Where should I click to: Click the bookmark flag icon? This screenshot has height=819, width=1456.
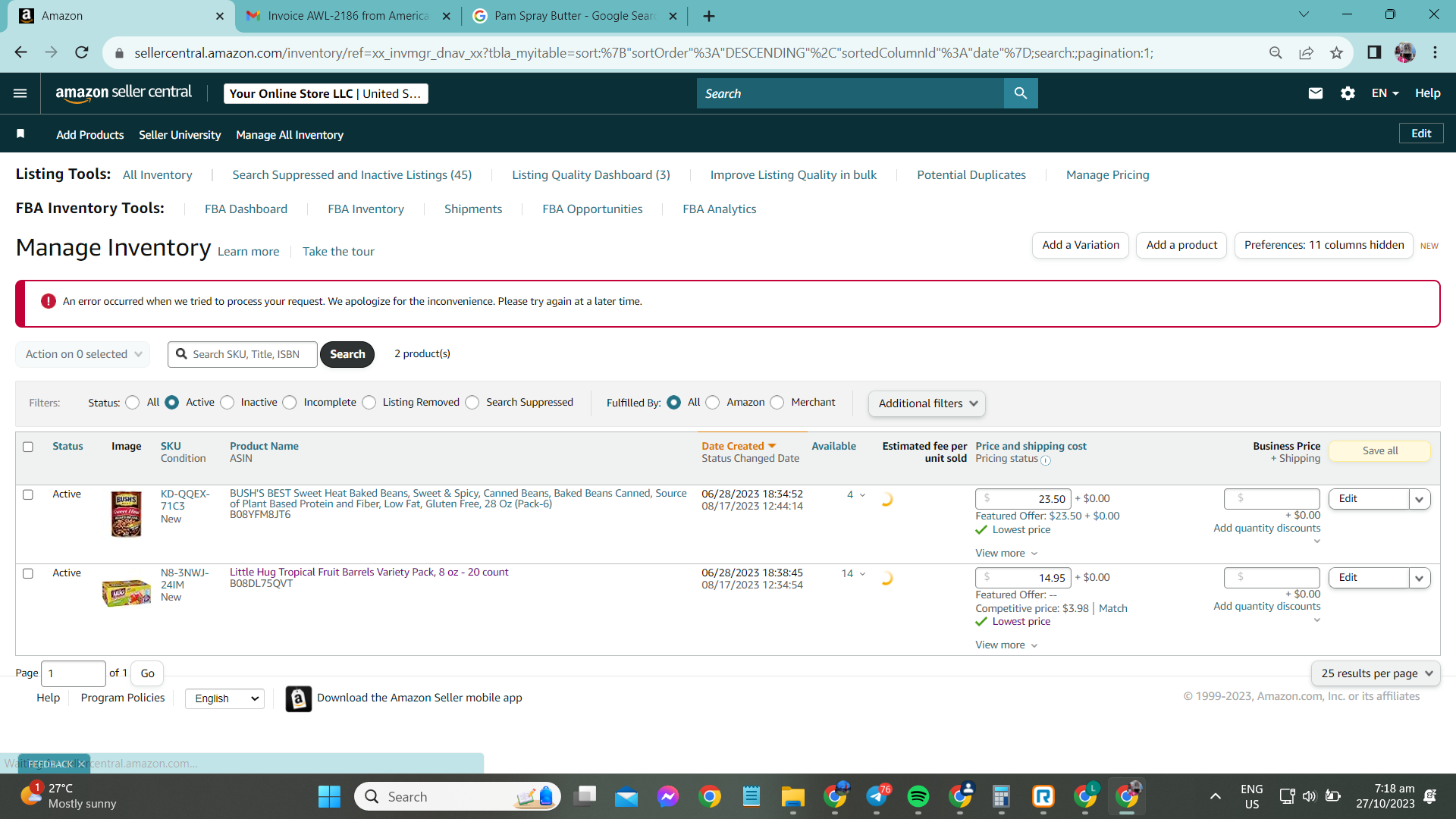click(x=21, y=134)
